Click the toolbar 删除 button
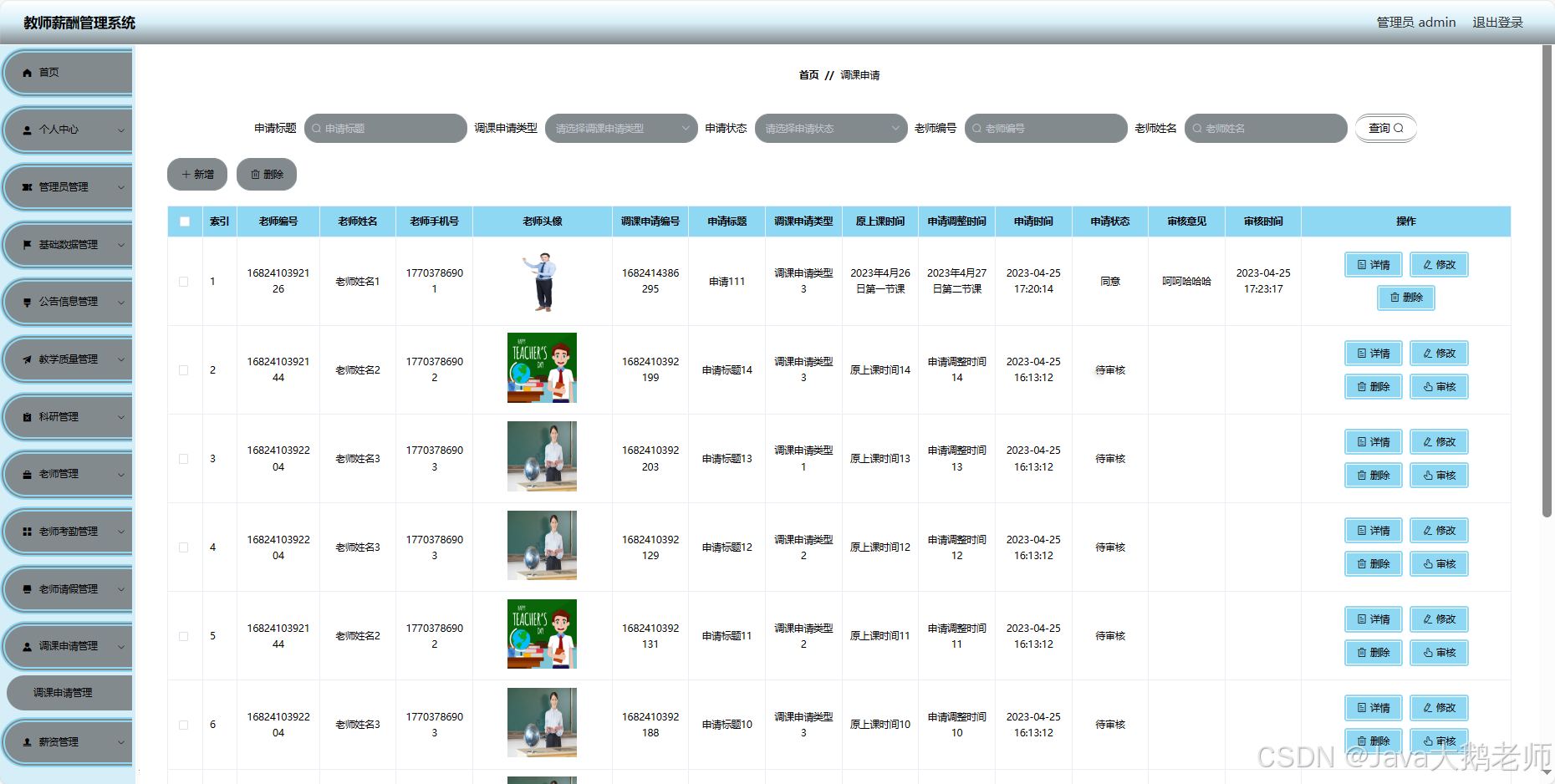1555x784 pixels. coord(267,175)
